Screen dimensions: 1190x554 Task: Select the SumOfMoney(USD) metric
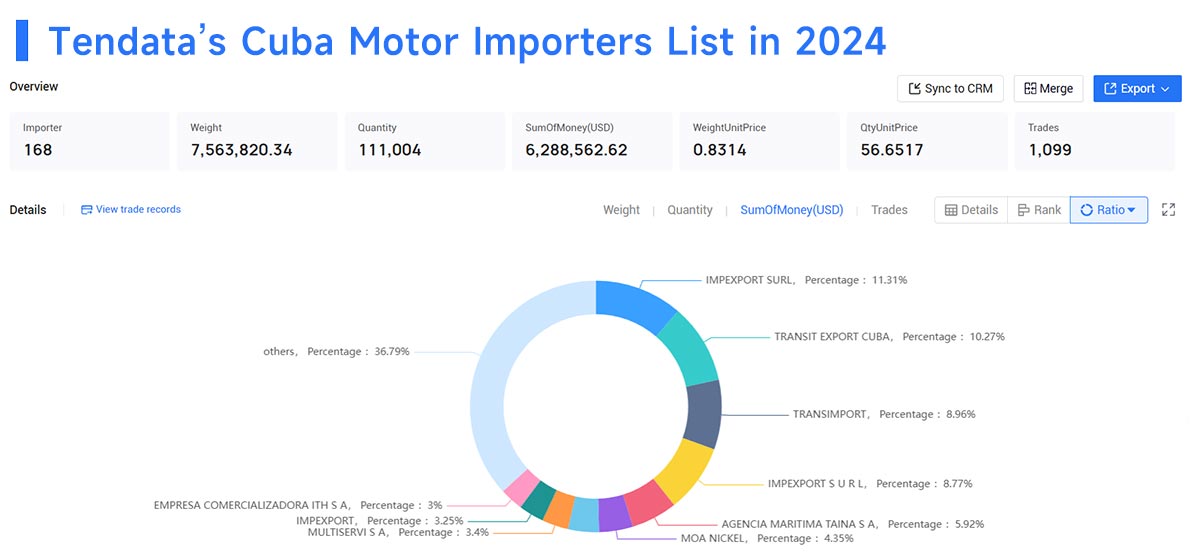[792, 210]
